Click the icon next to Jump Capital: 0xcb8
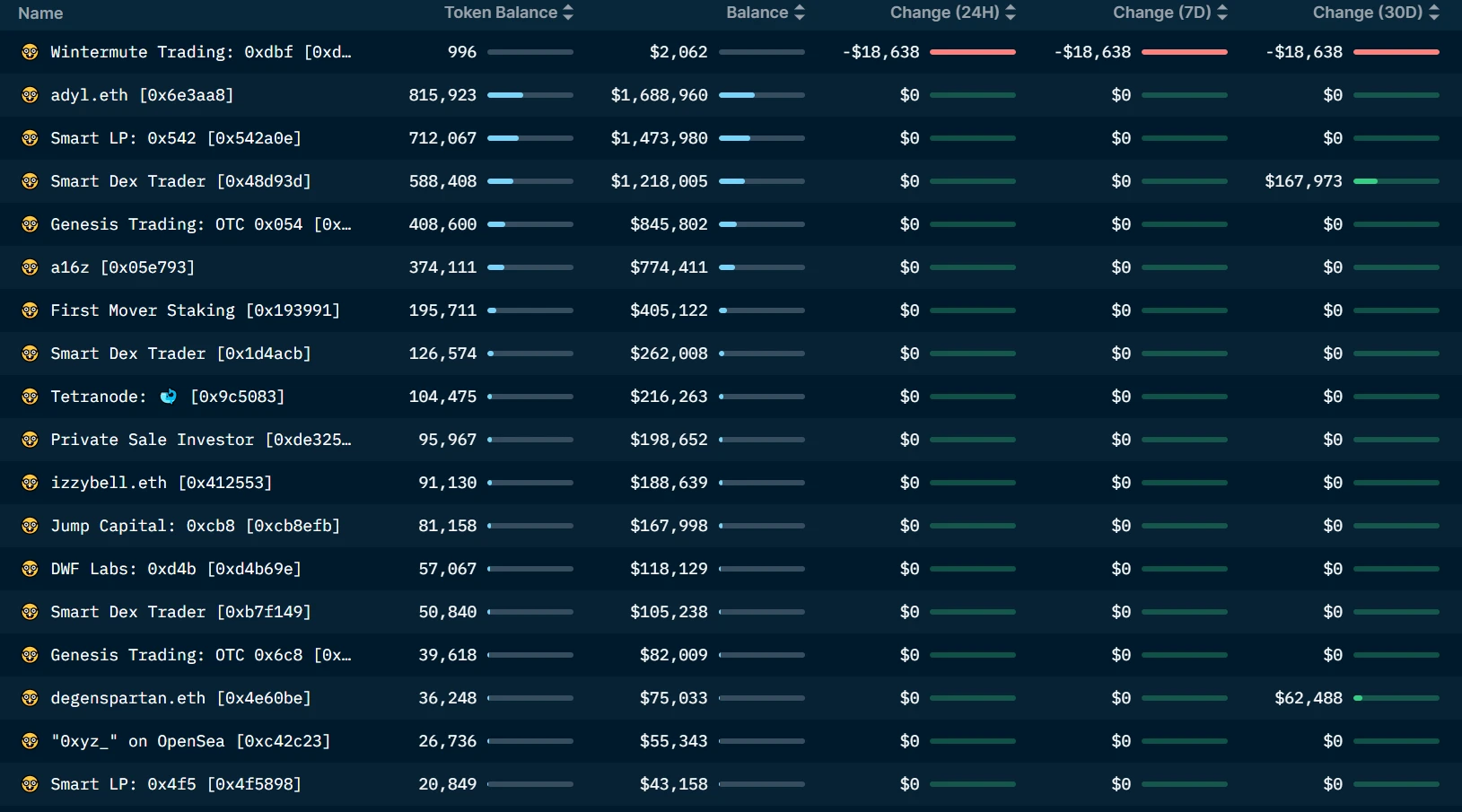This screenshot has width=1462, height=812. tap(30, 526)
